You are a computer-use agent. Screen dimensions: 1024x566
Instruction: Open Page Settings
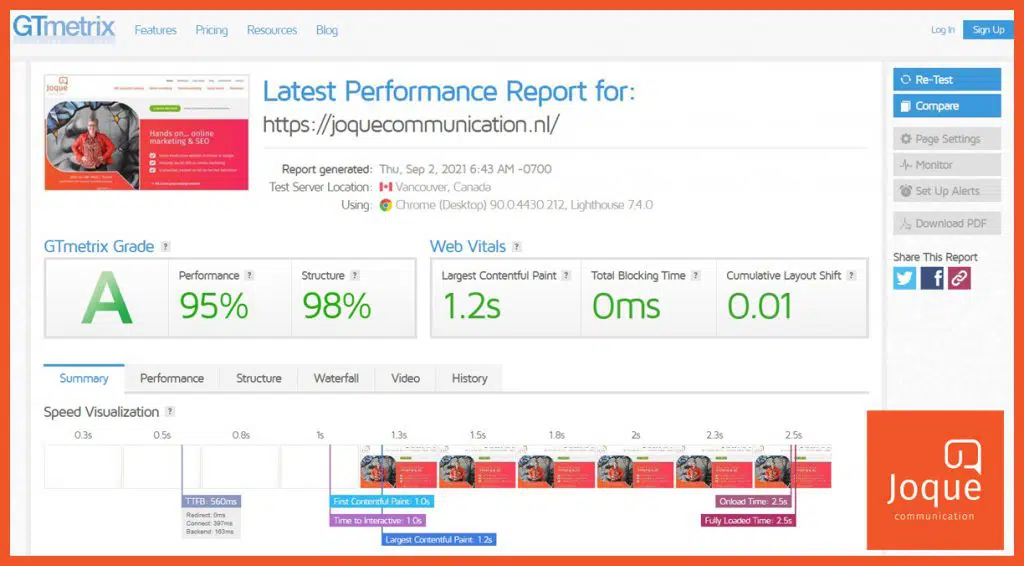(x=947, y=138)
